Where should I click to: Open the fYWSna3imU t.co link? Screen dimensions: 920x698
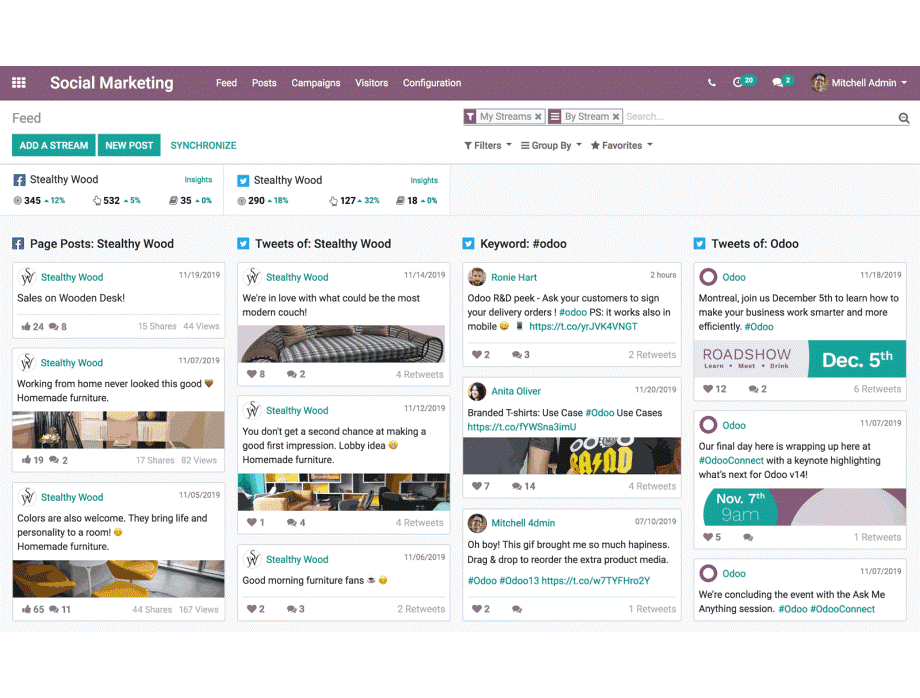pos(522,427)
